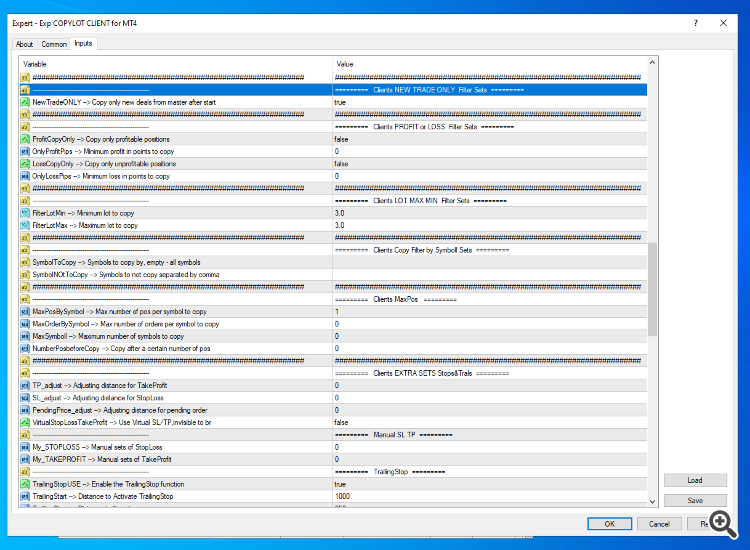This screenshot has width=750, height=550.
Task: Confirm settings with the OK button
Action: [x=609, y=524]
